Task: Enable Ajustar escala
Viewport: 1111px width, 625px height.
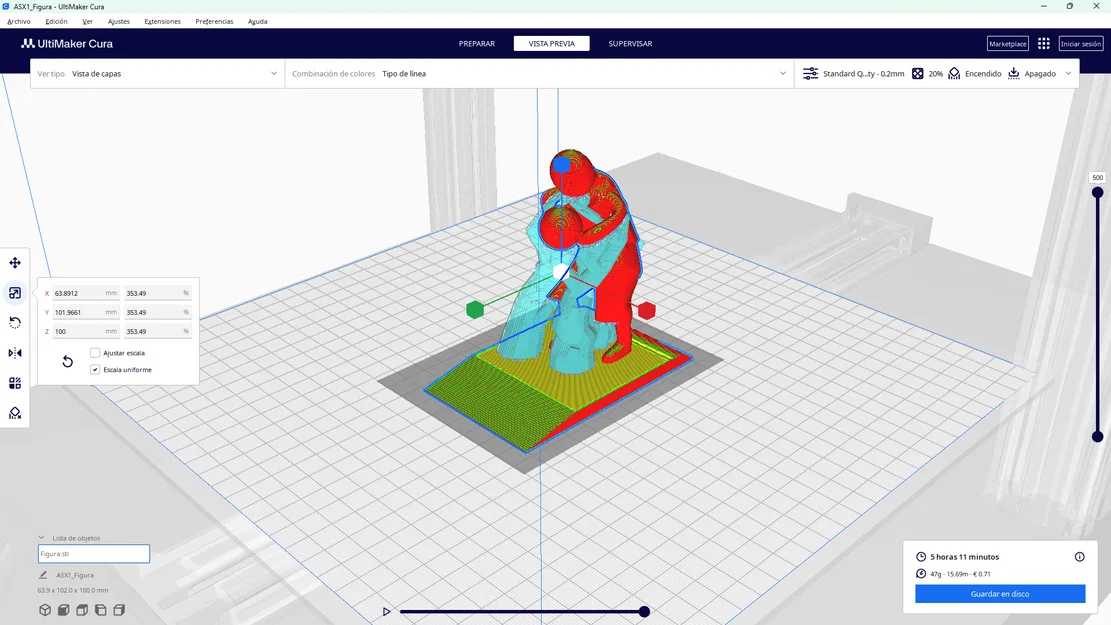Action: [95, 352]
